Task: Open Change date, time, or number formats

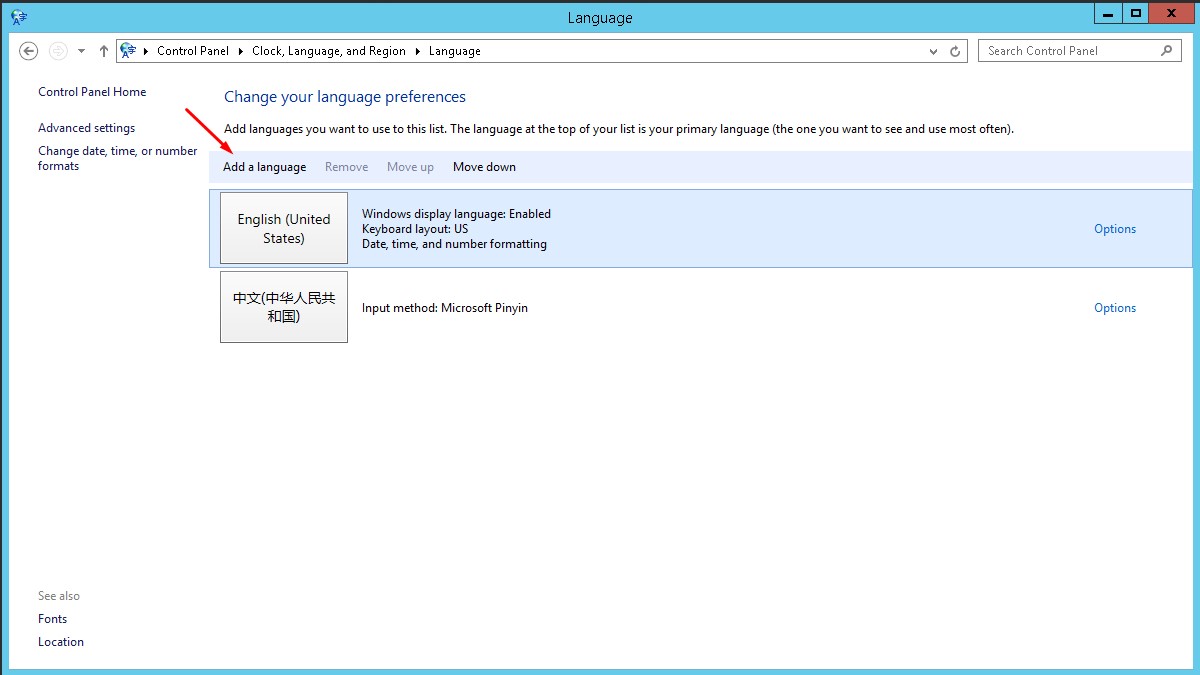Action: tap(117, 158)
